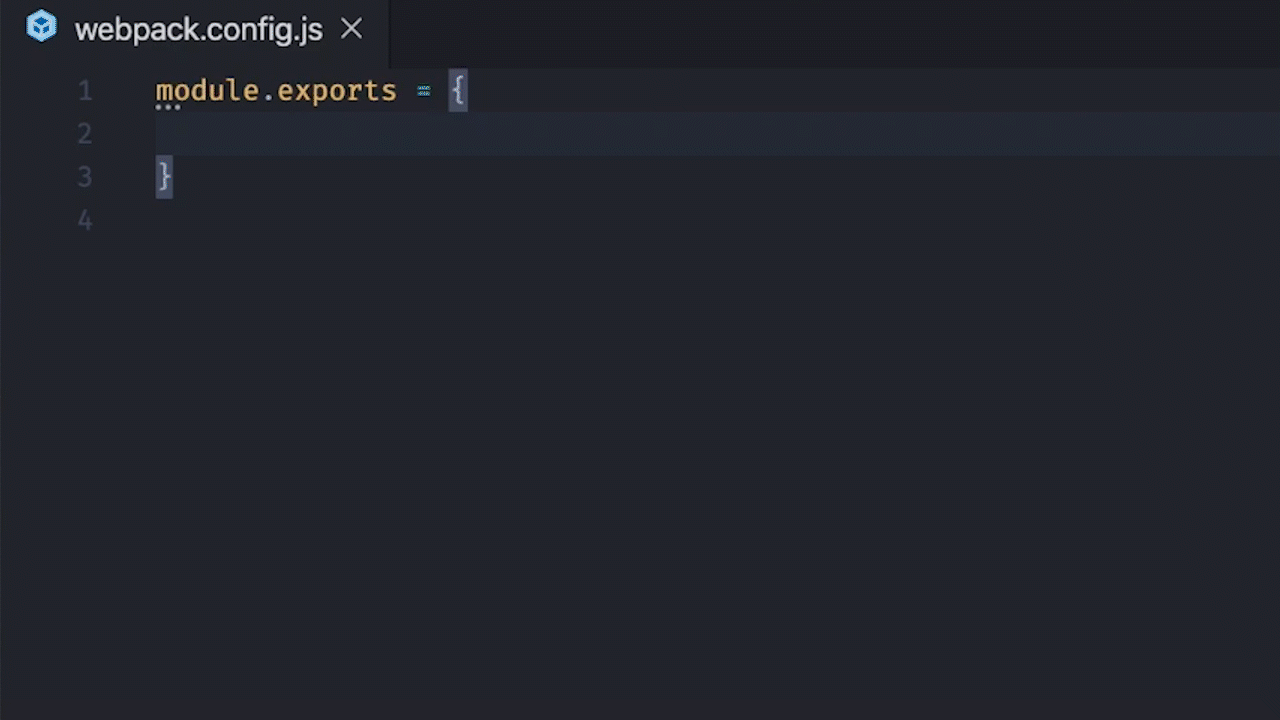
Task: Click the opening curly brace on line 1
Action: click(x=458, y=91)
